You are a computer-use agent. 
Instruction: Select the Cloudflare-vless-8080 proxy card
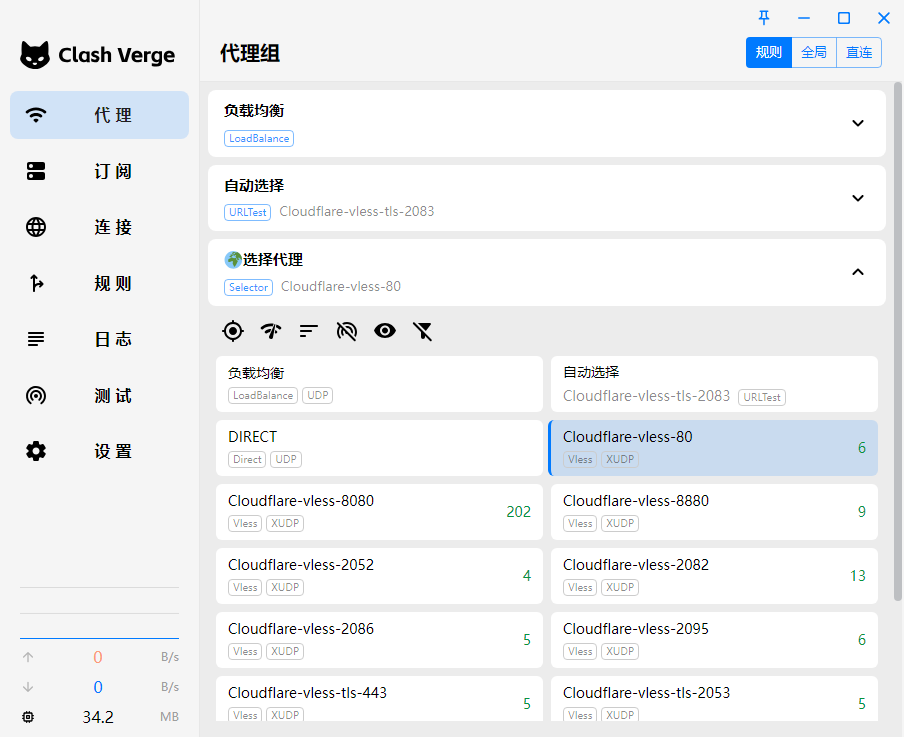tap(379, 512)
